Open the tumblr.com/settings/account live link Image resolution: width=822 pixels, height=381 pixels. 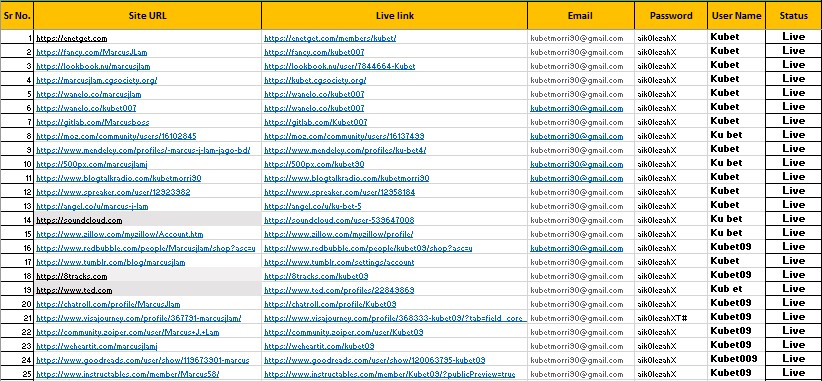(339, 262)
